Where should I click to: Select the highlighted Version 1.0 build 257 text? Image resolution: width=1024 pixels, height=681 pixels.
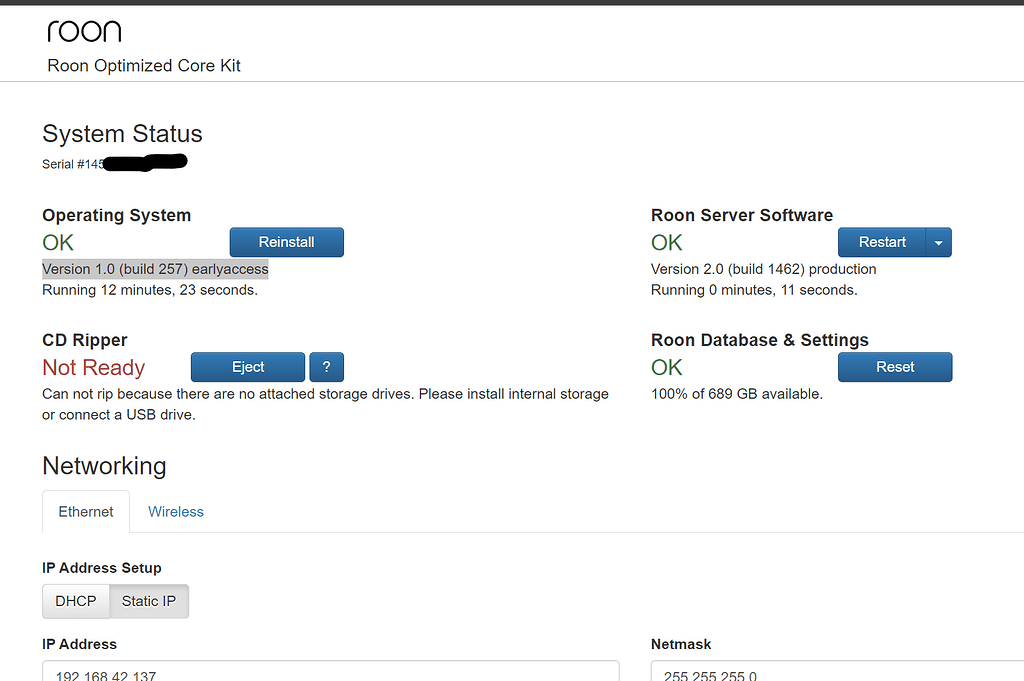pyautogui.click(x=154, y=269)
